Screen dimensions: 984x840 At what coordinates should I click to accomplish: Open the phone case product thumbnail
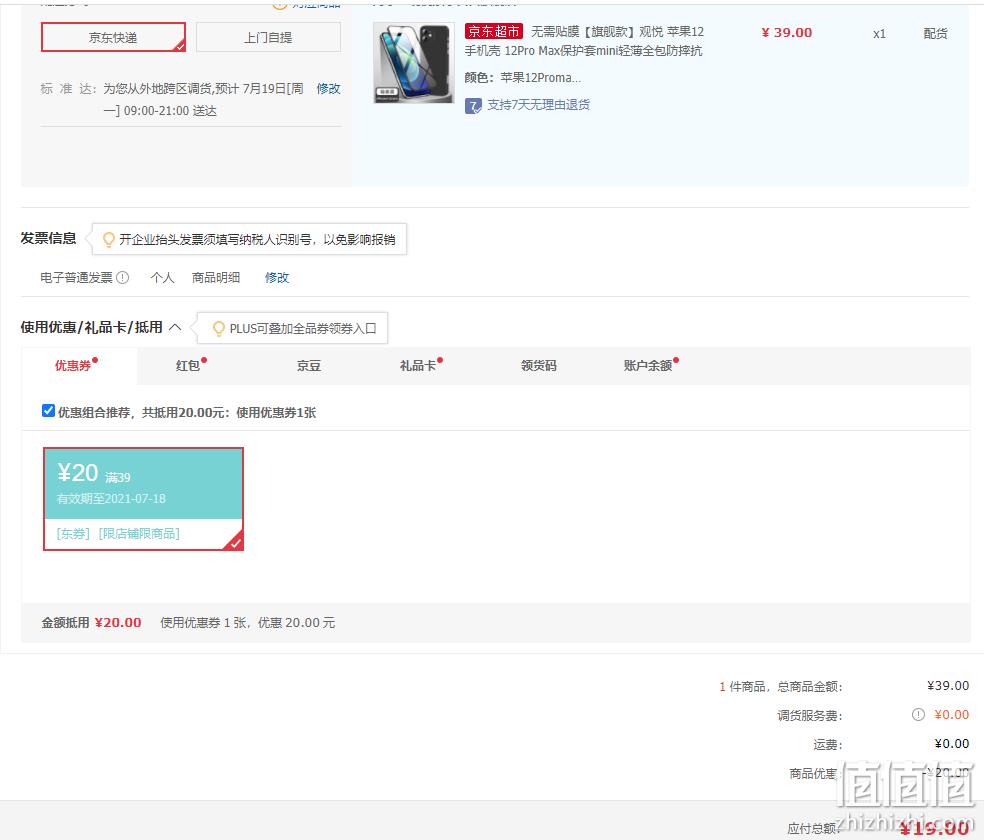click(414, 63)
